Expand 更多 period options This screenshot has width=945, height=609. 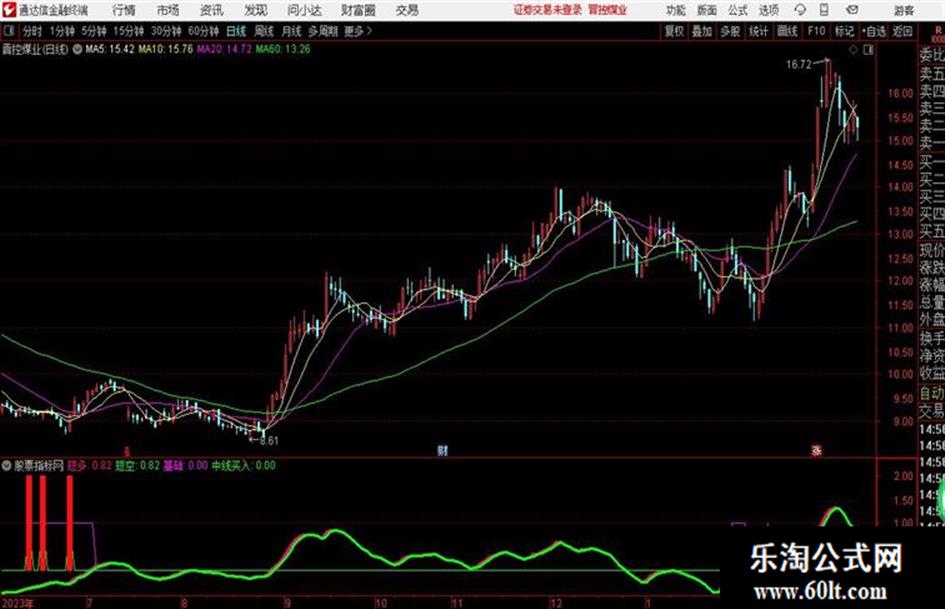click(x=359, y=31)
